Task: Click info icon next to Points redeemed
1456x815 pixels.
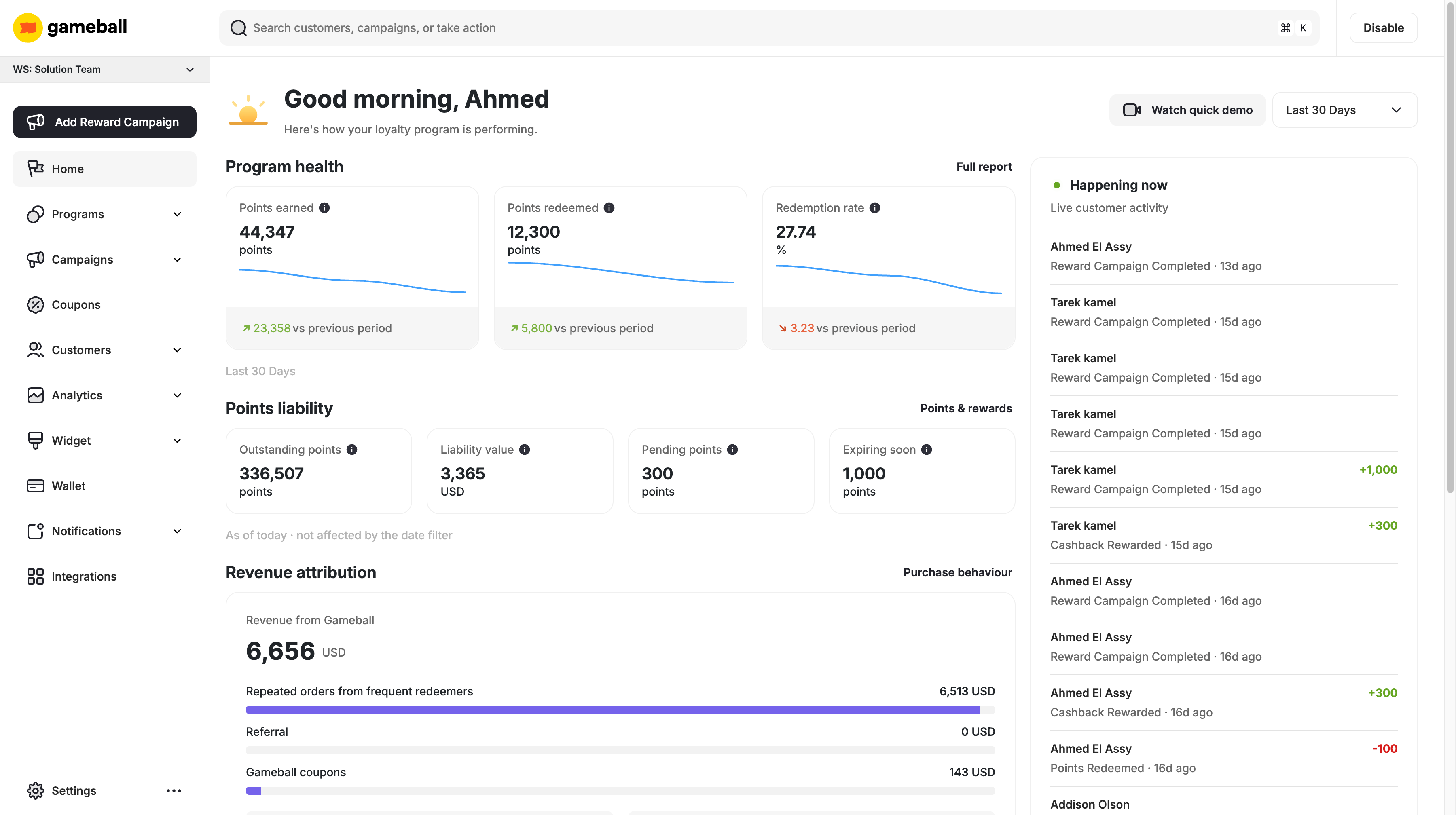Action: (609, 208)
